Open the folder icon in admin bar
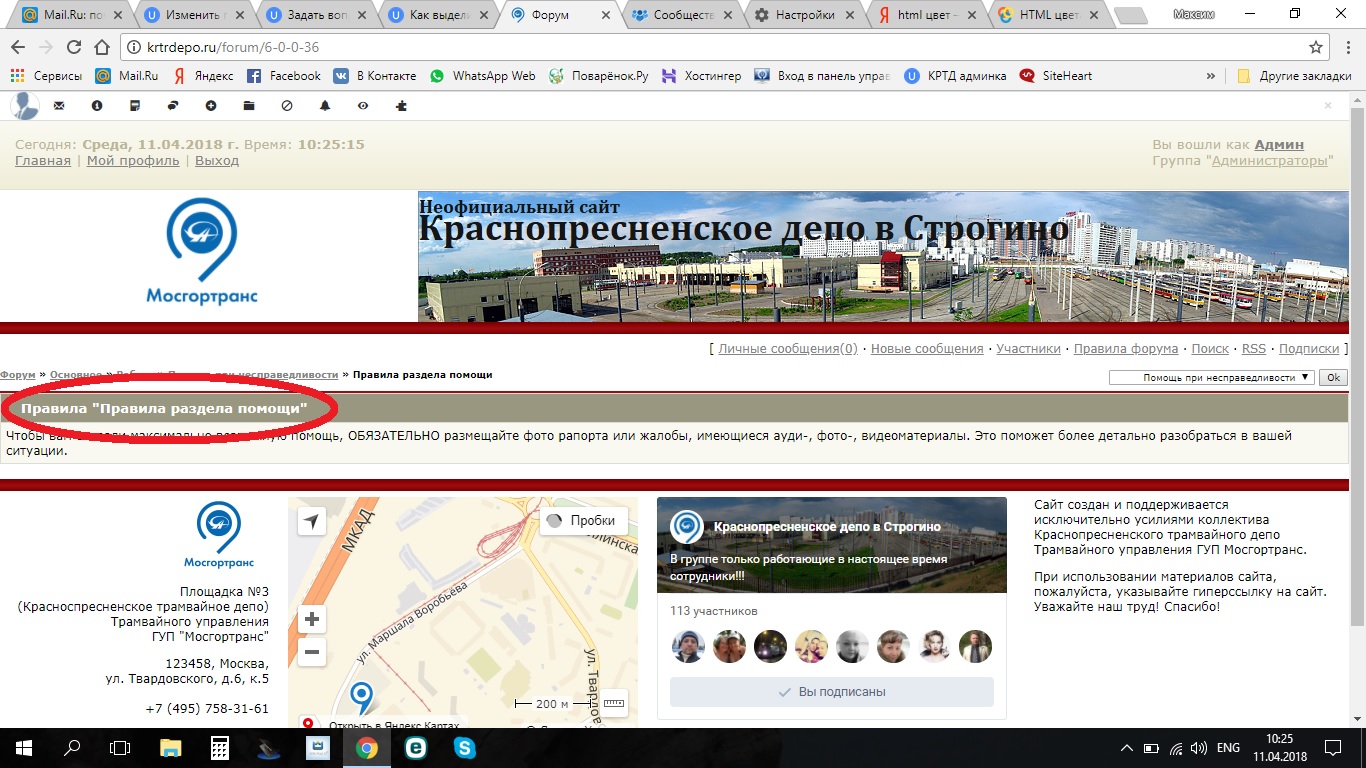 point(249,105)
